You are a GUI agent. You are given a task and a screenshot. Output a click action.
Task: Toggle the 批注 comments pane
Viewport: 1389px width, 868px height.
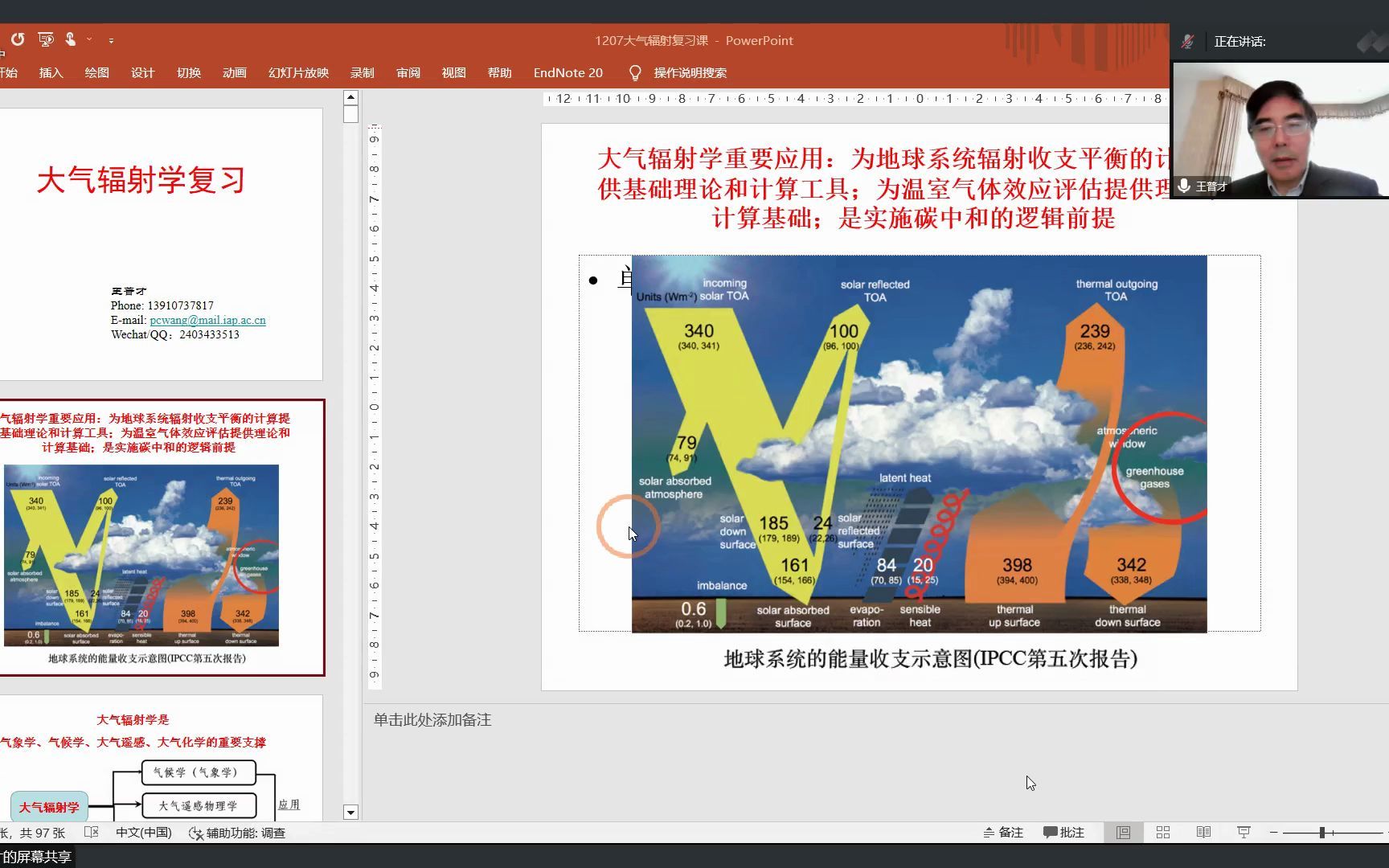coord(1063,833)
